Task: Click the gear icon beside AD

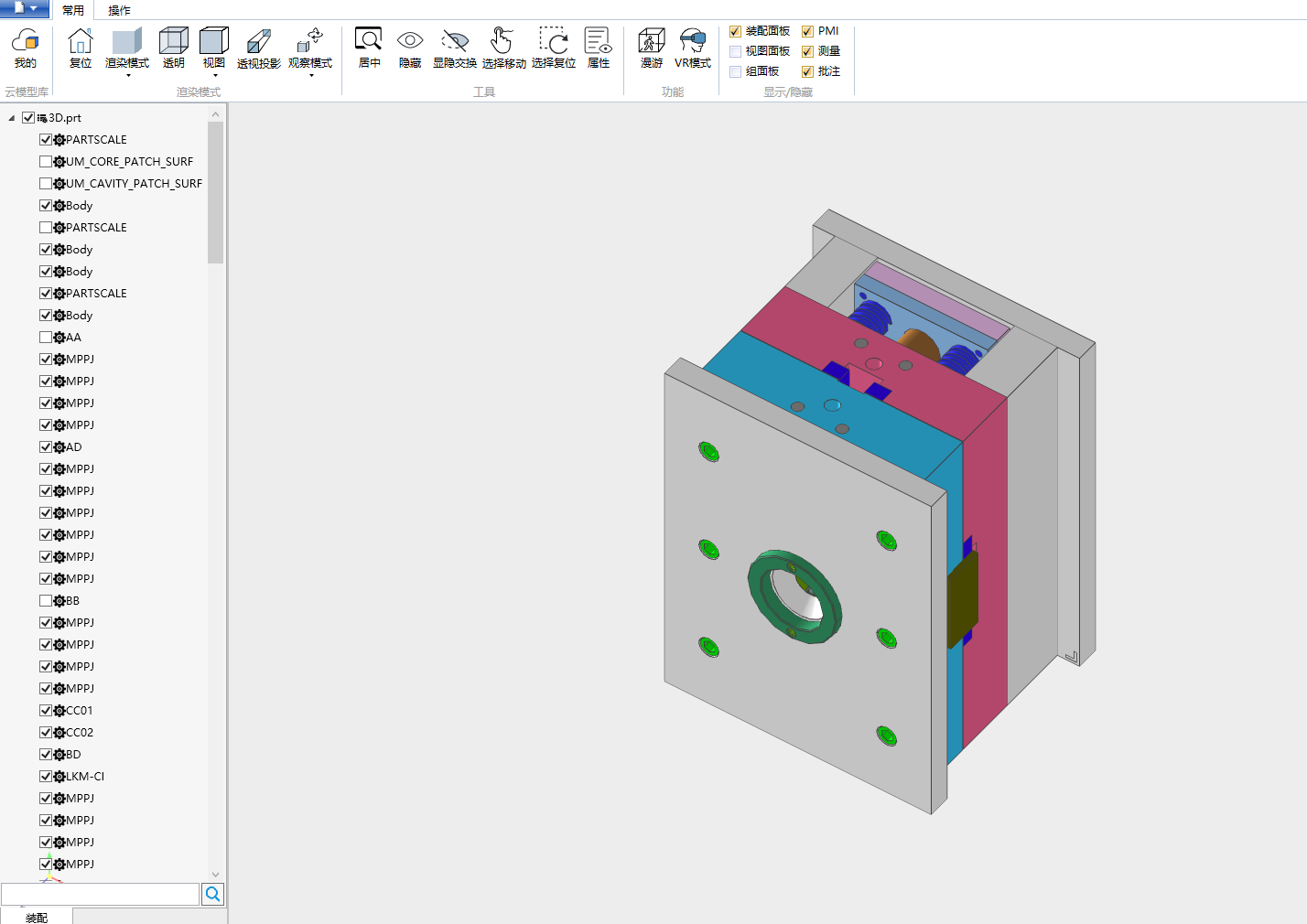Action: click(59, 447)
